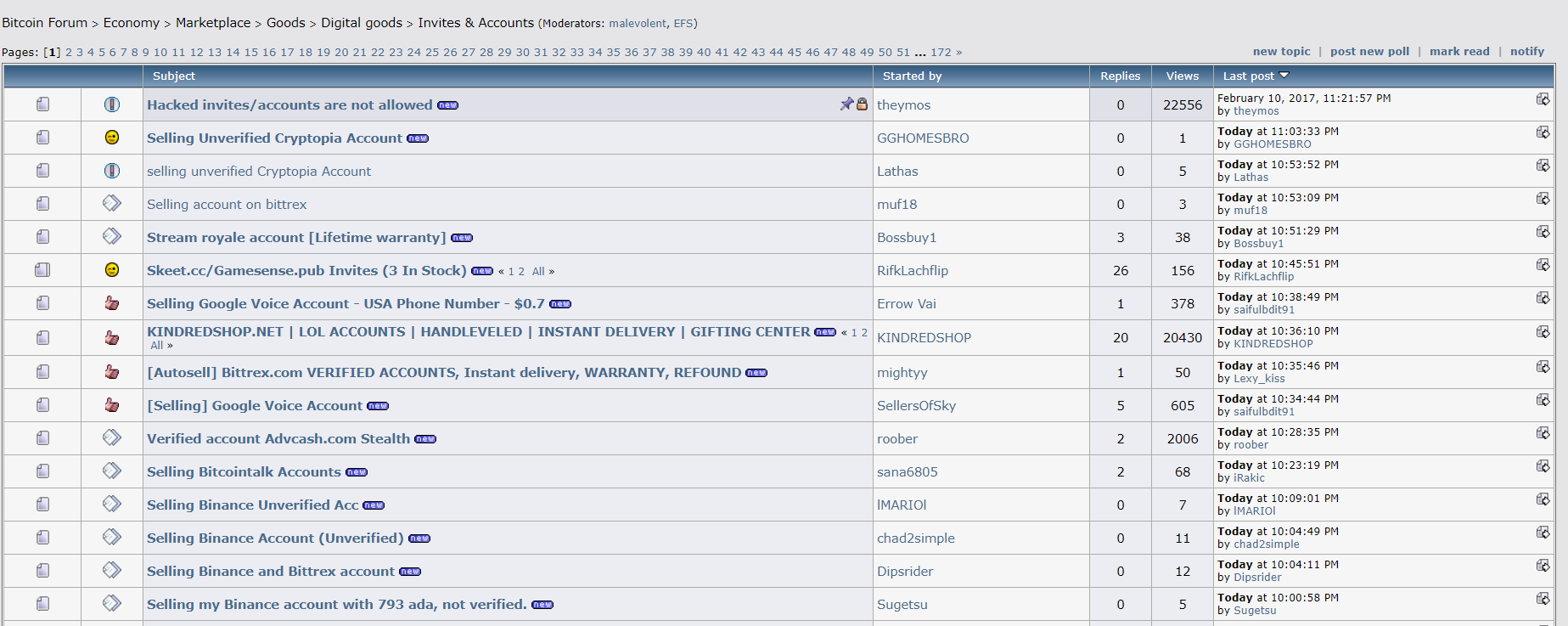Click last-post icon for roober thread
Screen dimensions: 1568x626
(1543, 433)
